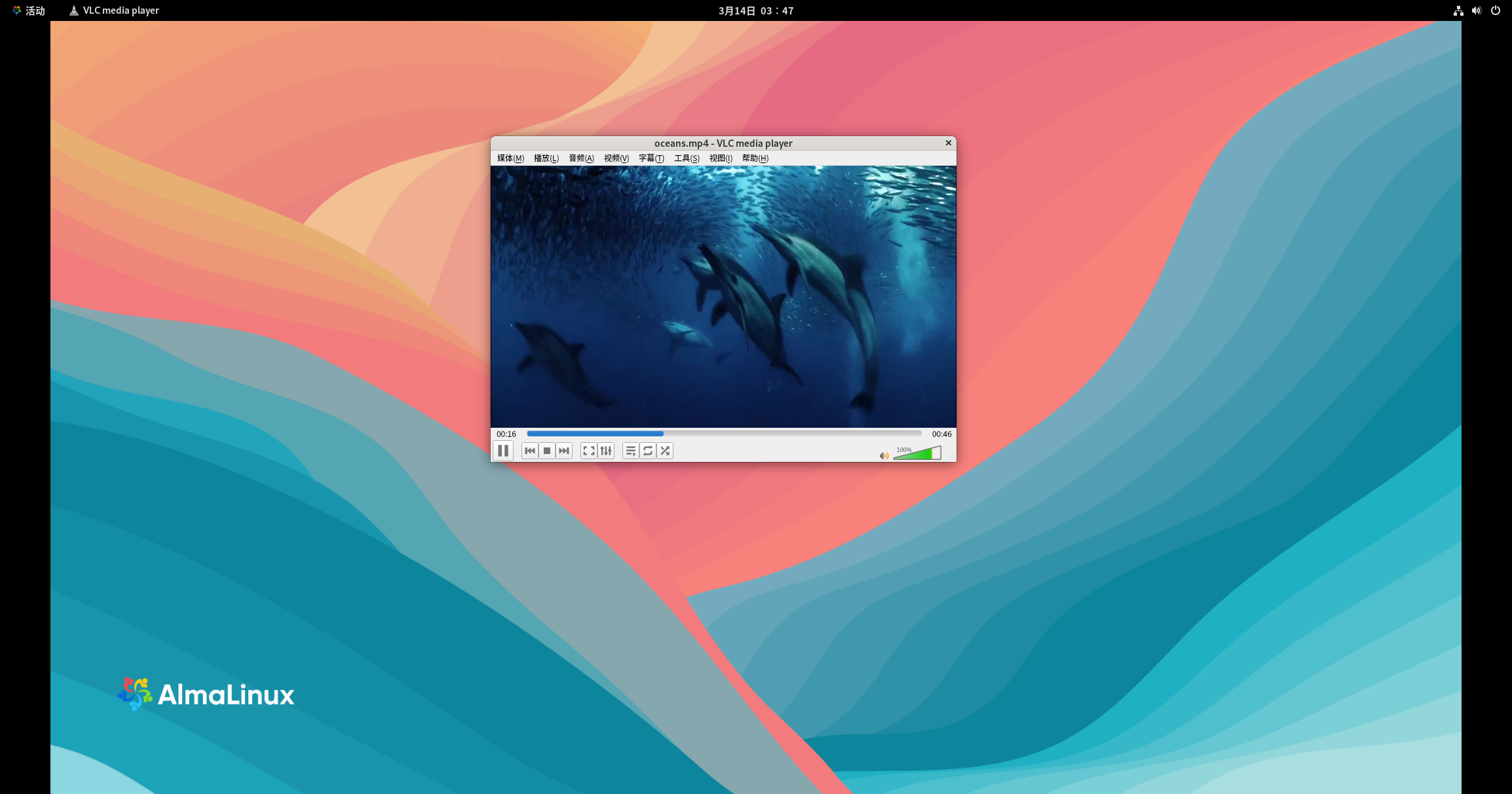Toggle loop repeat mode

(x=648, y=451)
